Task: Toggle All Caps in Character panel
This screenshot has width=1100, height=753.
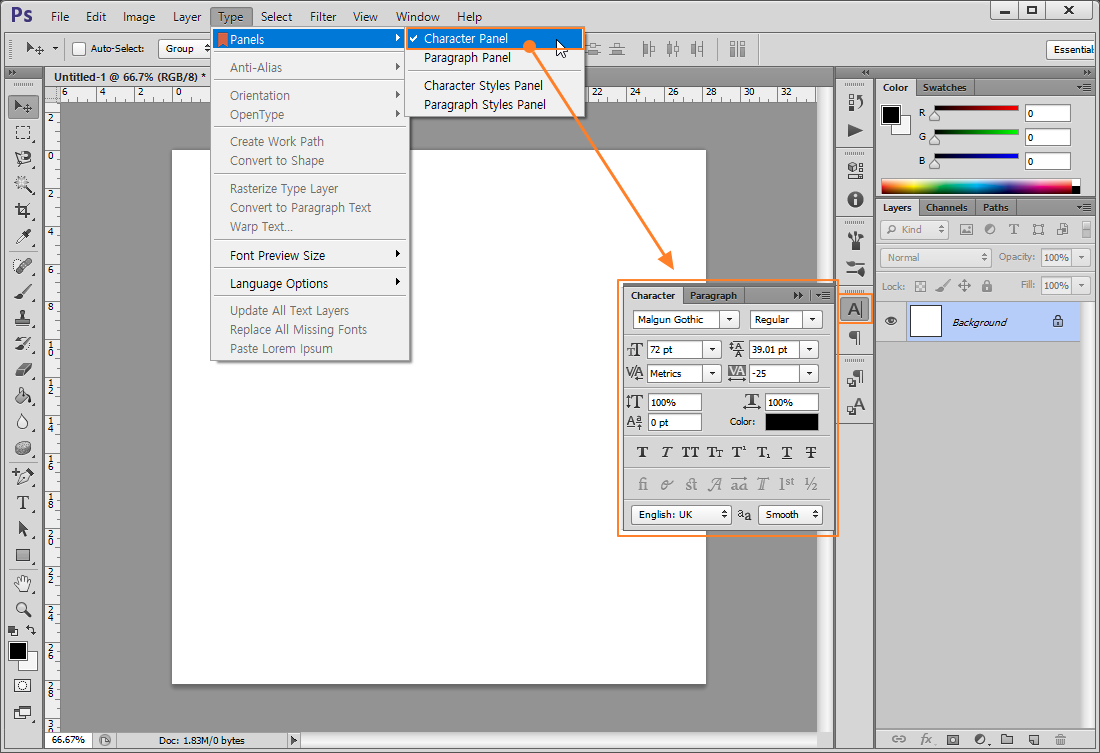Action: pos(690,453)
